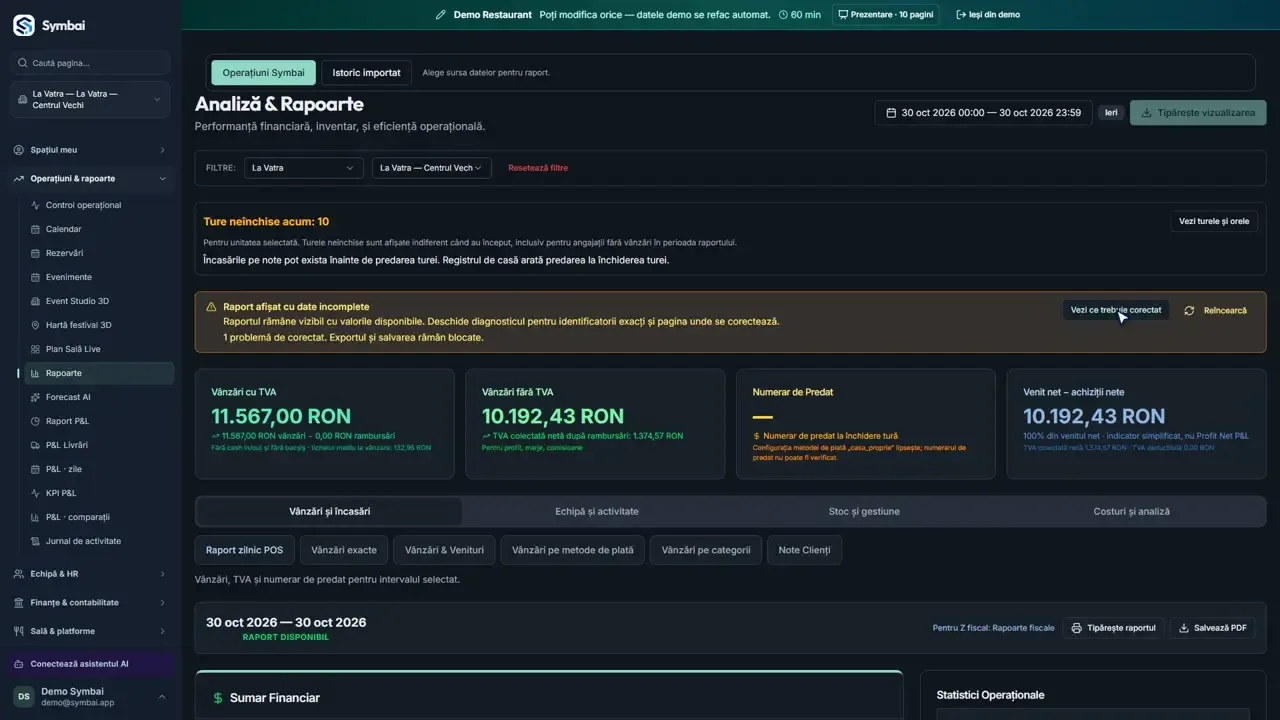Open the 30 oct 2026 date range picker

click(x=983, y=113)
